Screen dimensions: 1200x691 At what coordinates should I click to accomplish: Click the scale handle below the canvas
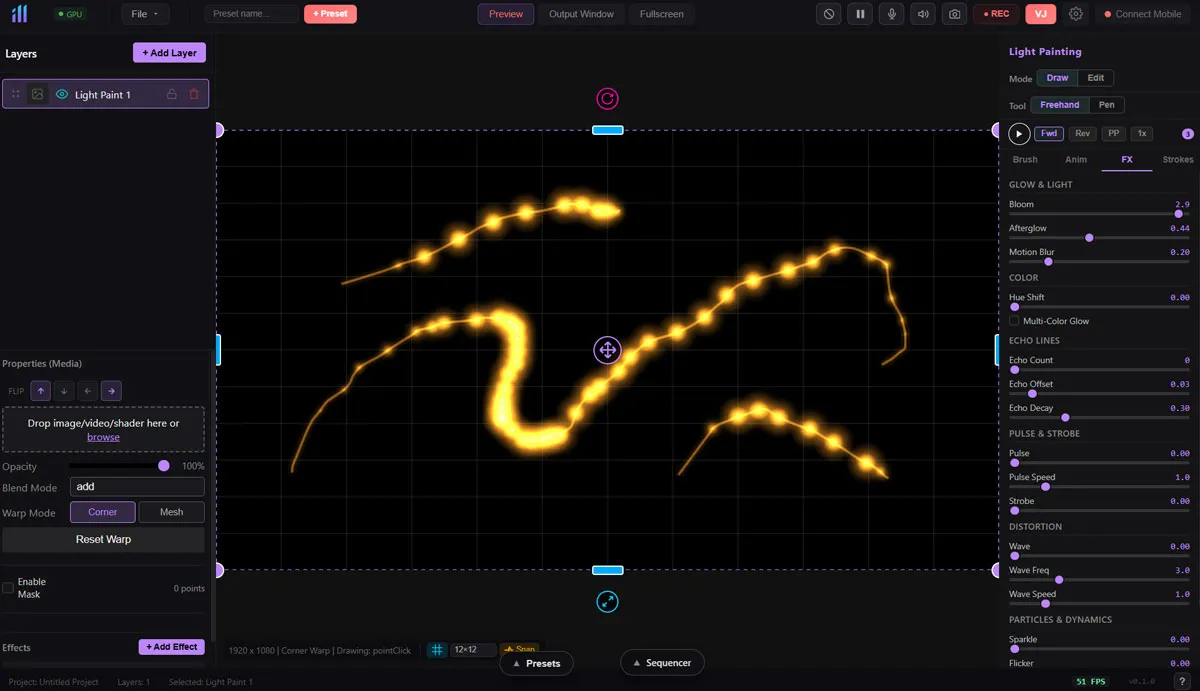coord(607,601)
